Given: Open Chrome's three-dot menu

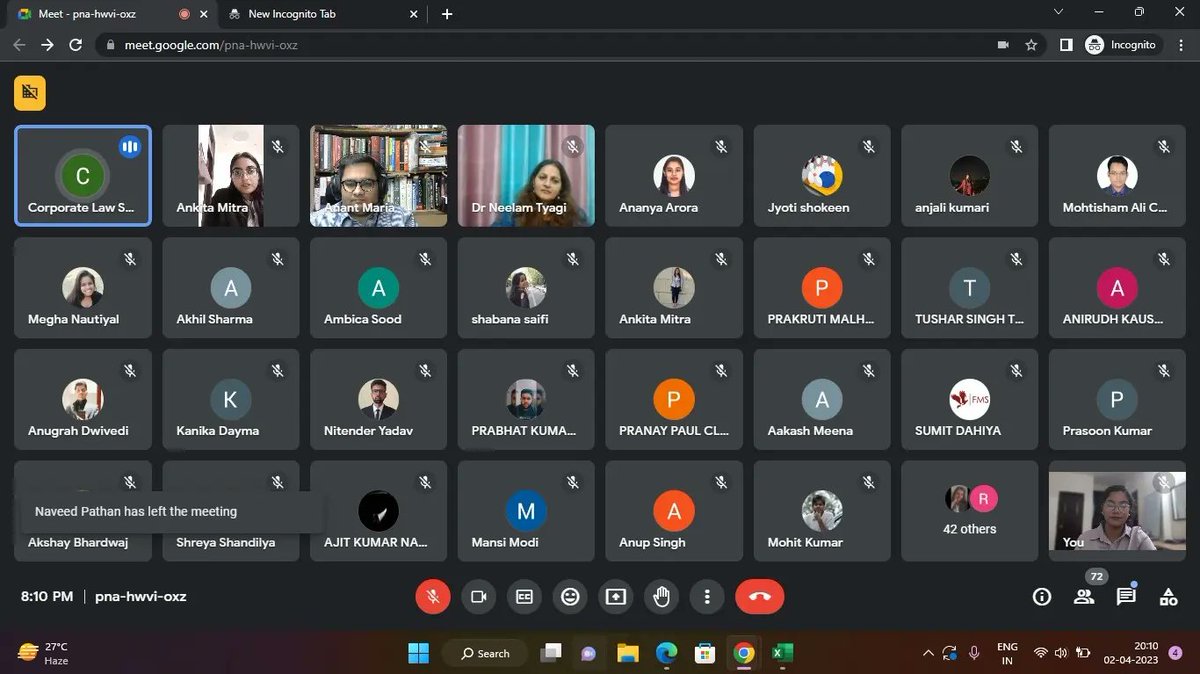Looking at the screenshot, I should (x=1181, y=45).
